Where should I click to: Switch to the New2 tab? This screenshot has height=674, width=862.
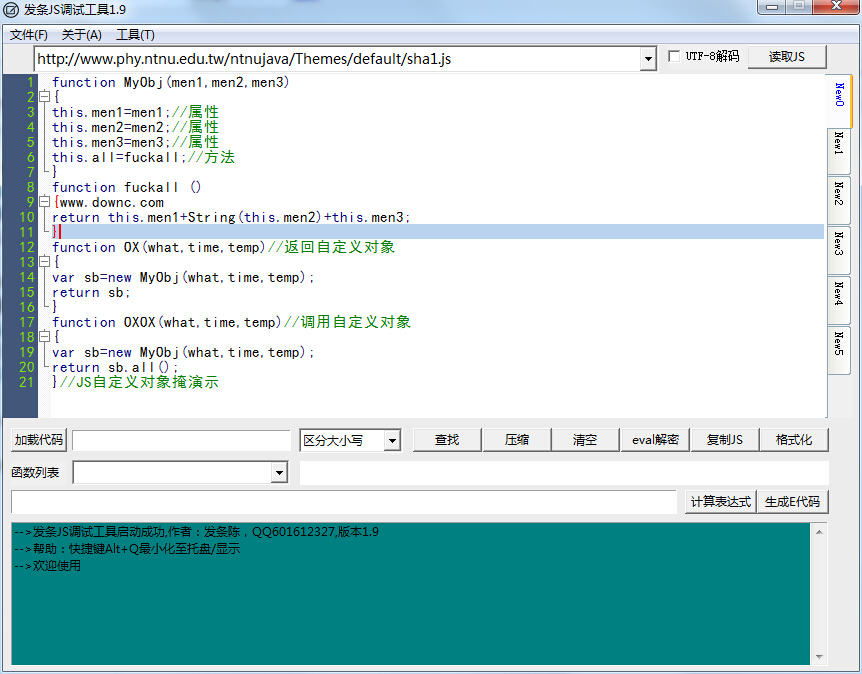coord(837,201)
